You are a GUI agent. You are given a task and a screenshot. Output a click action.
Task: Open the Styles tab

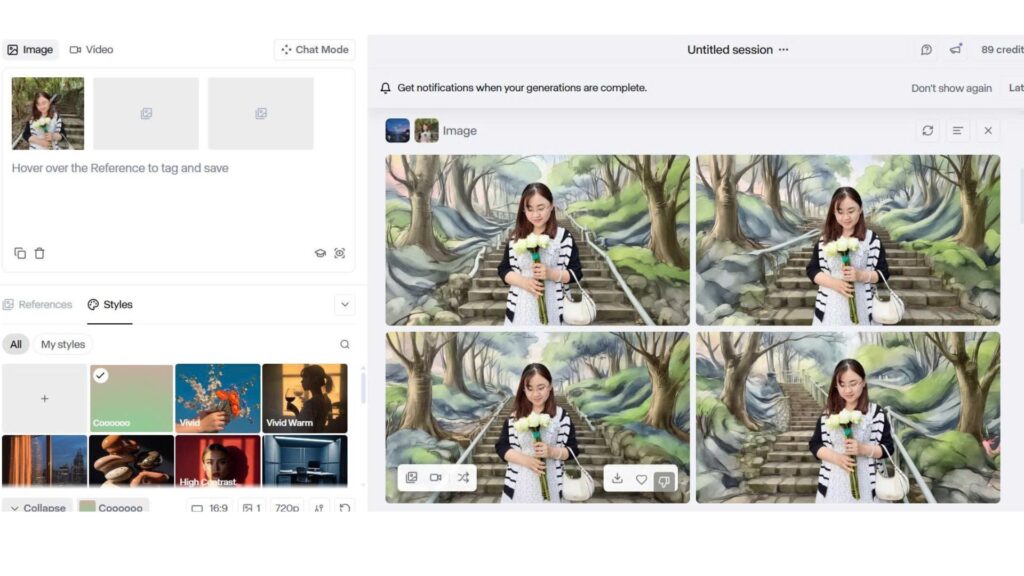[110, 305]
